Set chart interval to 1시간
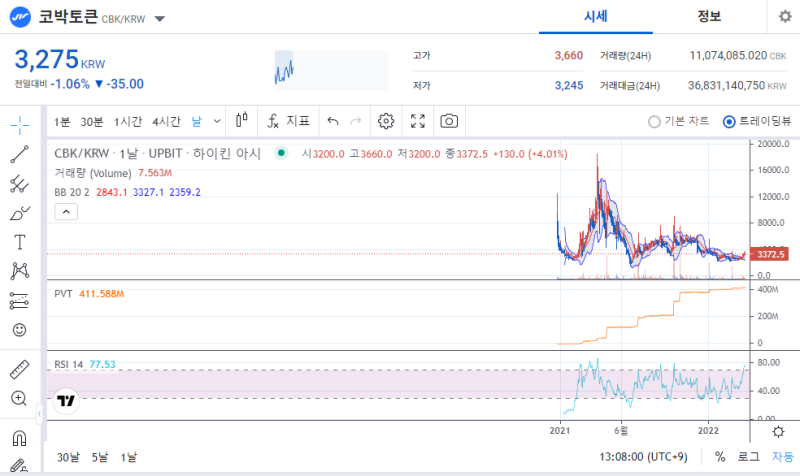Viewport: 800px width, 476px height. (128, 122)
